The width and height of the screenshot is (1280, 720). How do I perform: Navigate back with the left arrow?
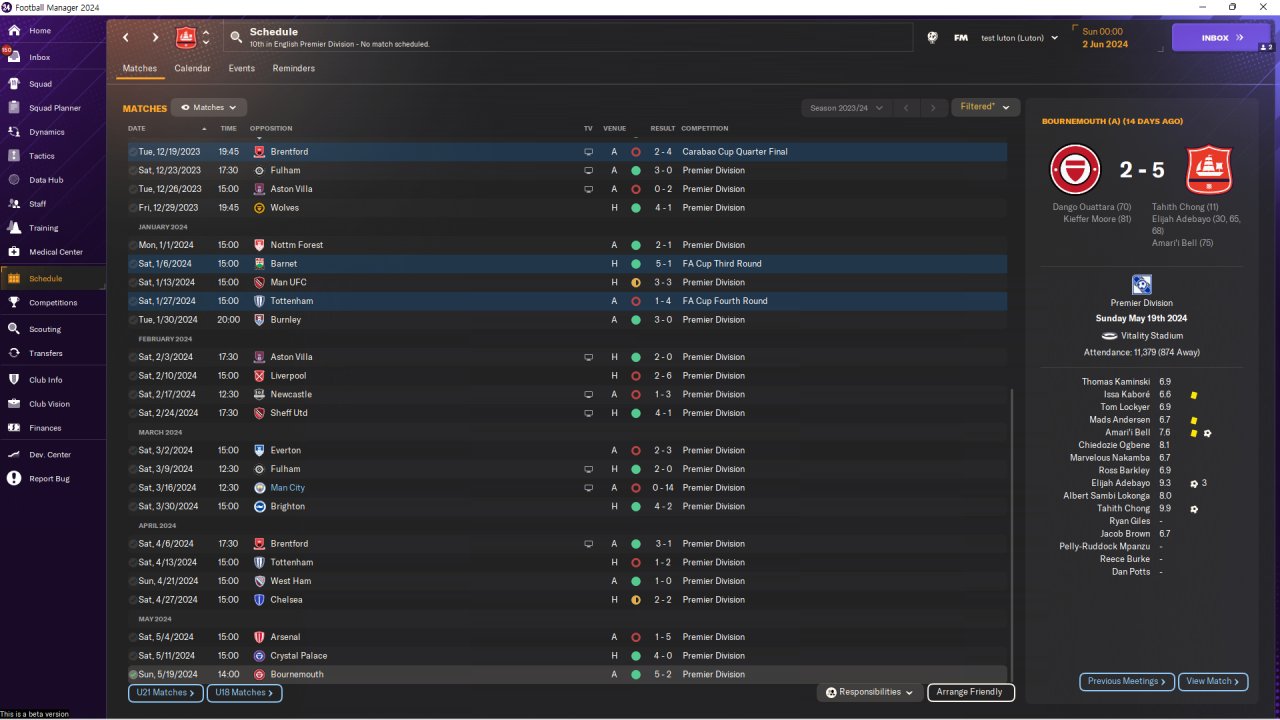126,38
